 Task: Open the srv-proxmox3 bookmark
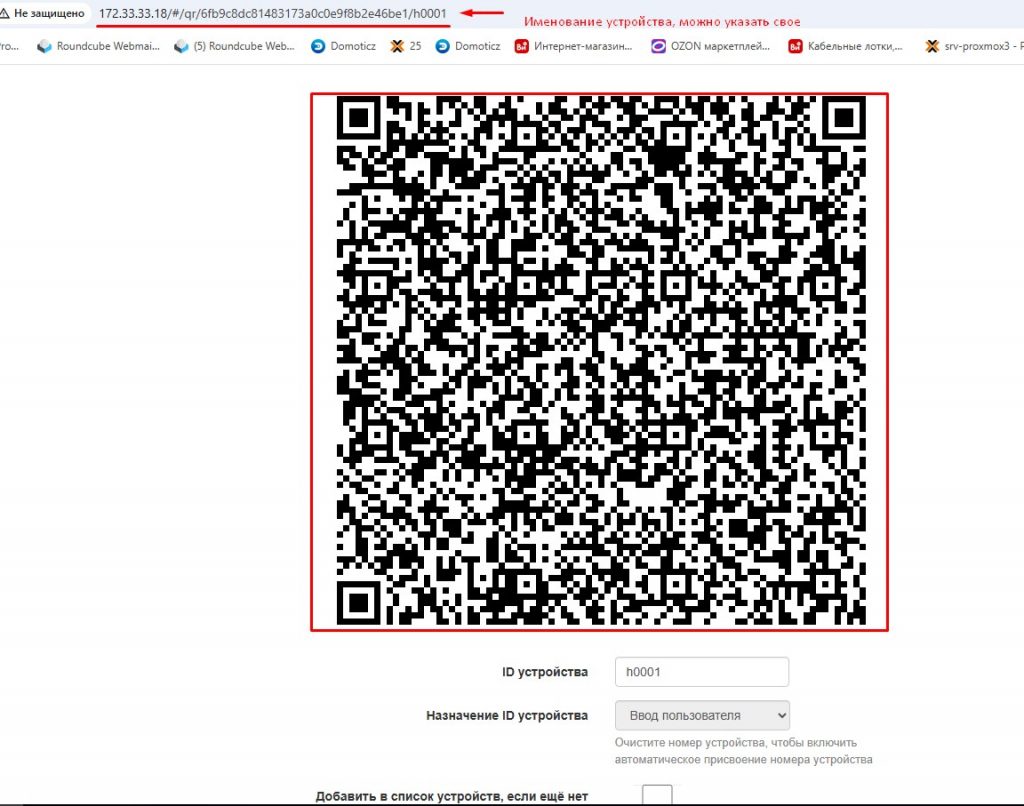(974, 46)
